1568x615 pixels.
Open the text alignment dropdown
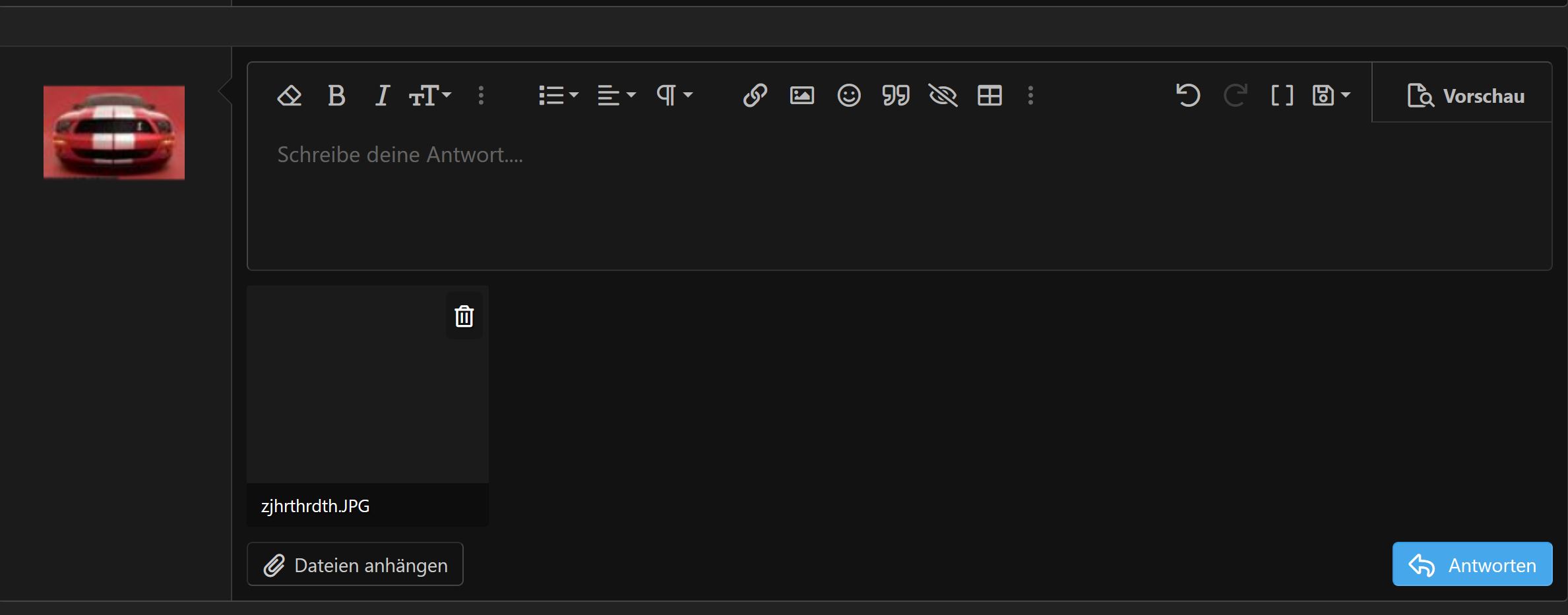616,96
